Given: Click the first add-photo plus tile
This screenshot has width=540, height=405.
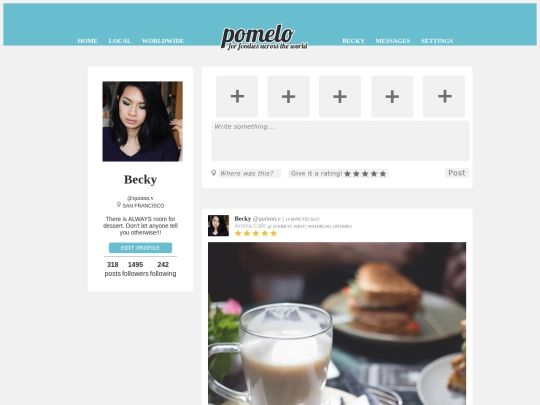Looking at the screenshot, I should [237, 96].
